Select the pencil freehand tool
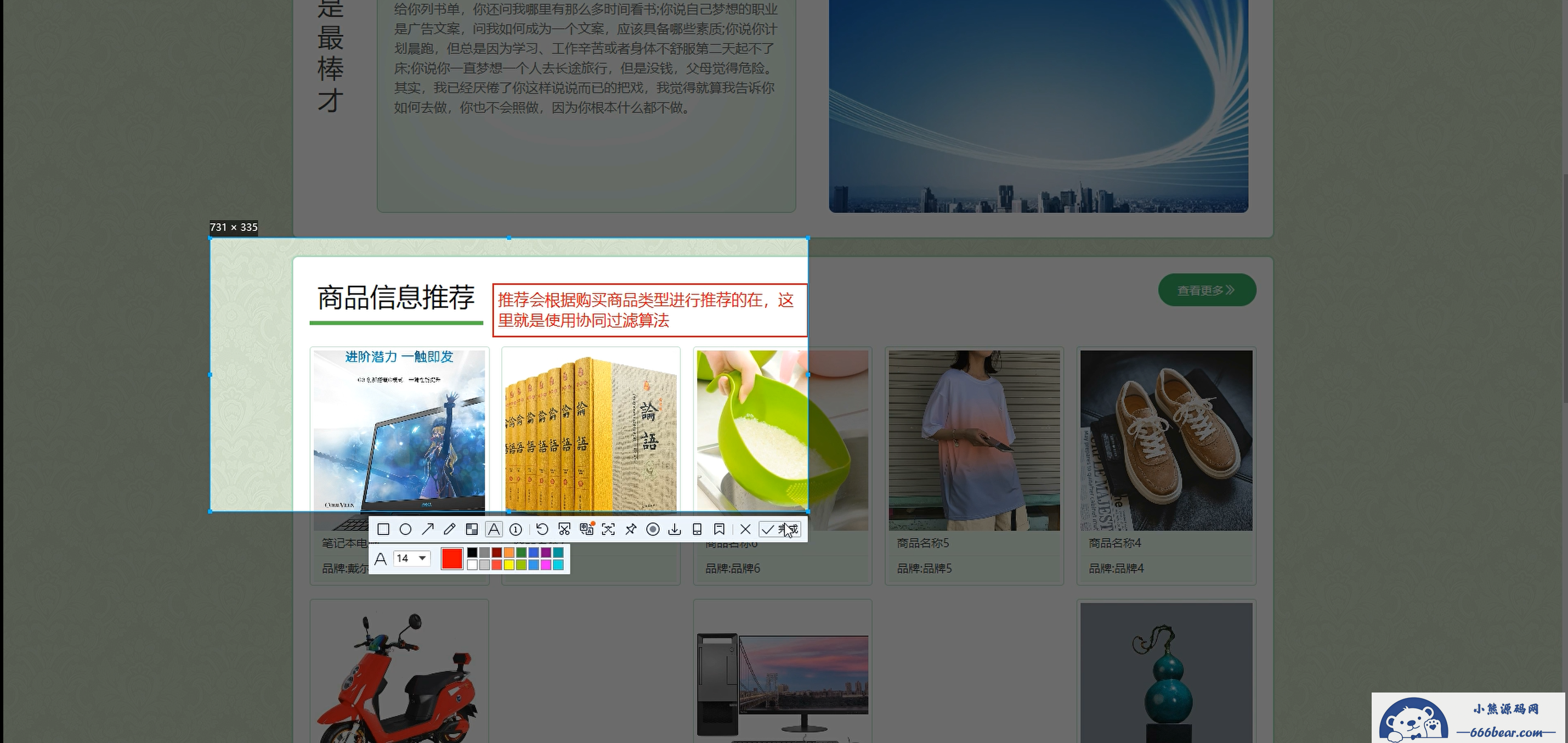Viewport: 1568px width, 743px height. pos(449,529)
